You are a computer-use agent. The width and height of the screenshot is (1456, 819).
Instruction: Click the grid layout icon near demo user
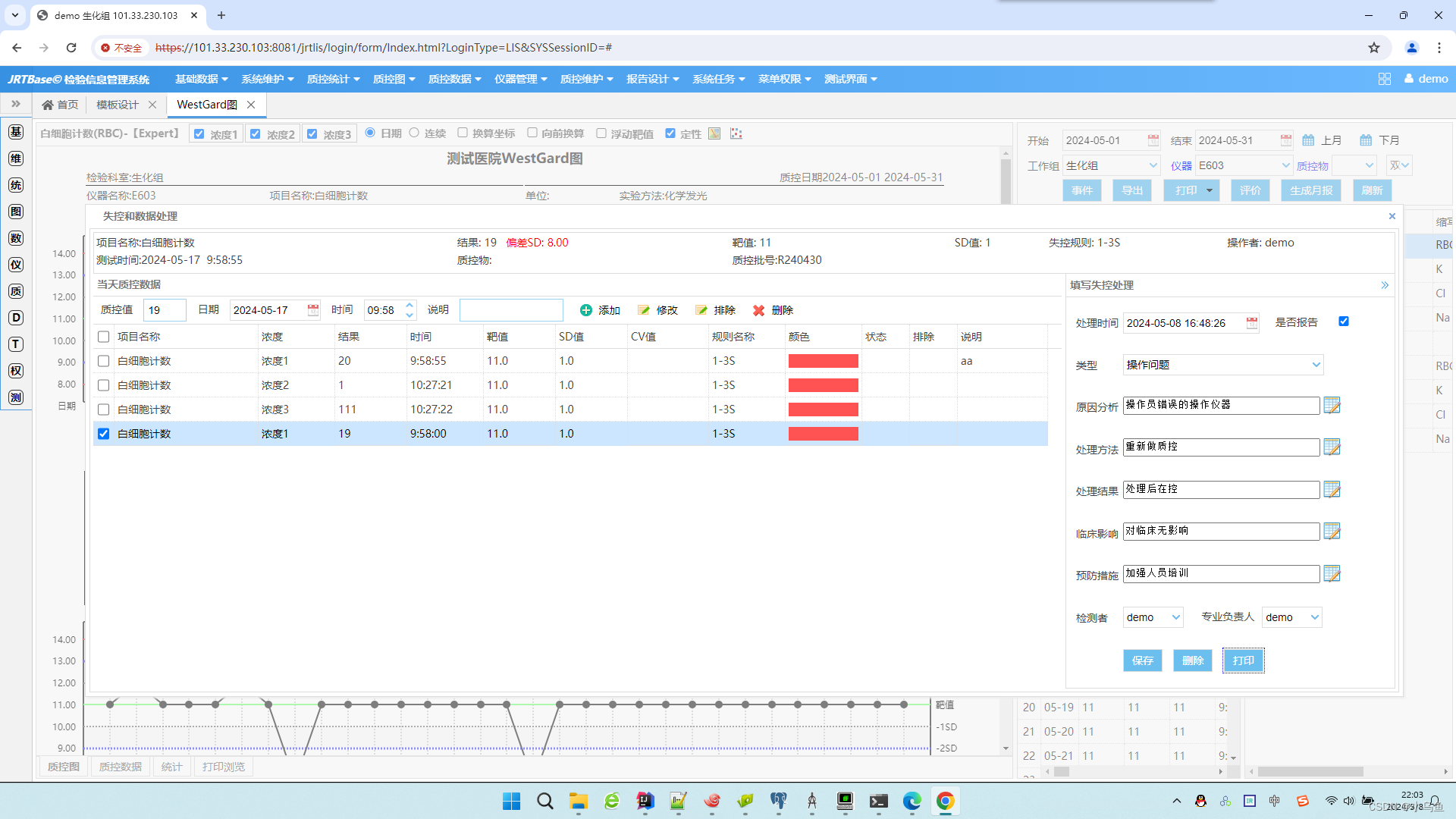click(x=1385, y=79)
